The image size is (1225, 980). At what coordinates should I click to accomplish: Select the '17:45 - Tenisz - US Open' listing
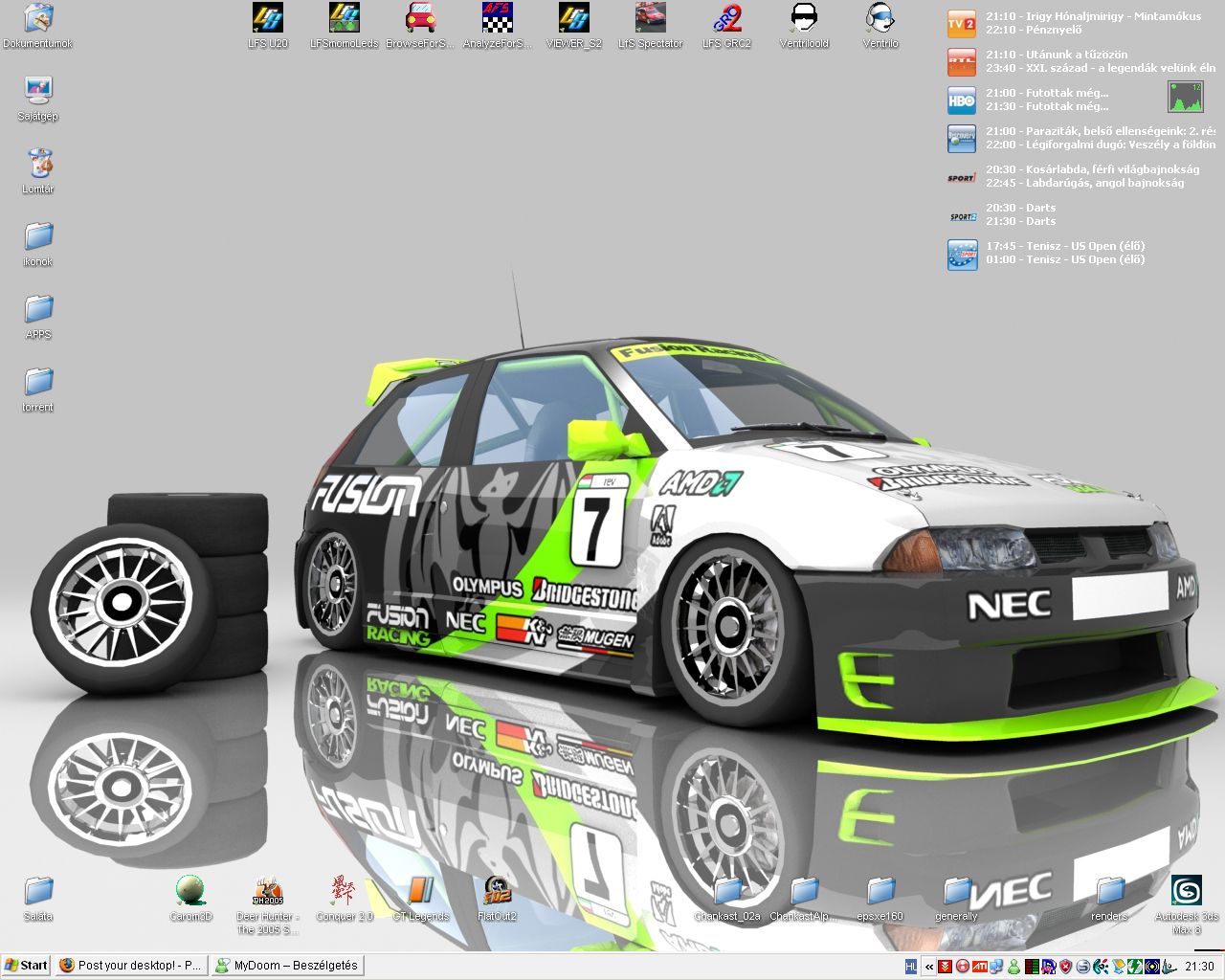click(1065, 246)
